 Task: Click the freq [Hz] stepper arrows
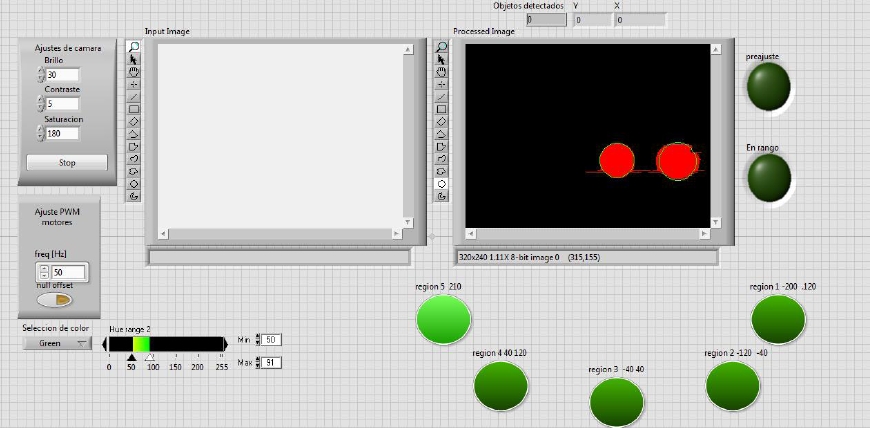click(43, 272)
